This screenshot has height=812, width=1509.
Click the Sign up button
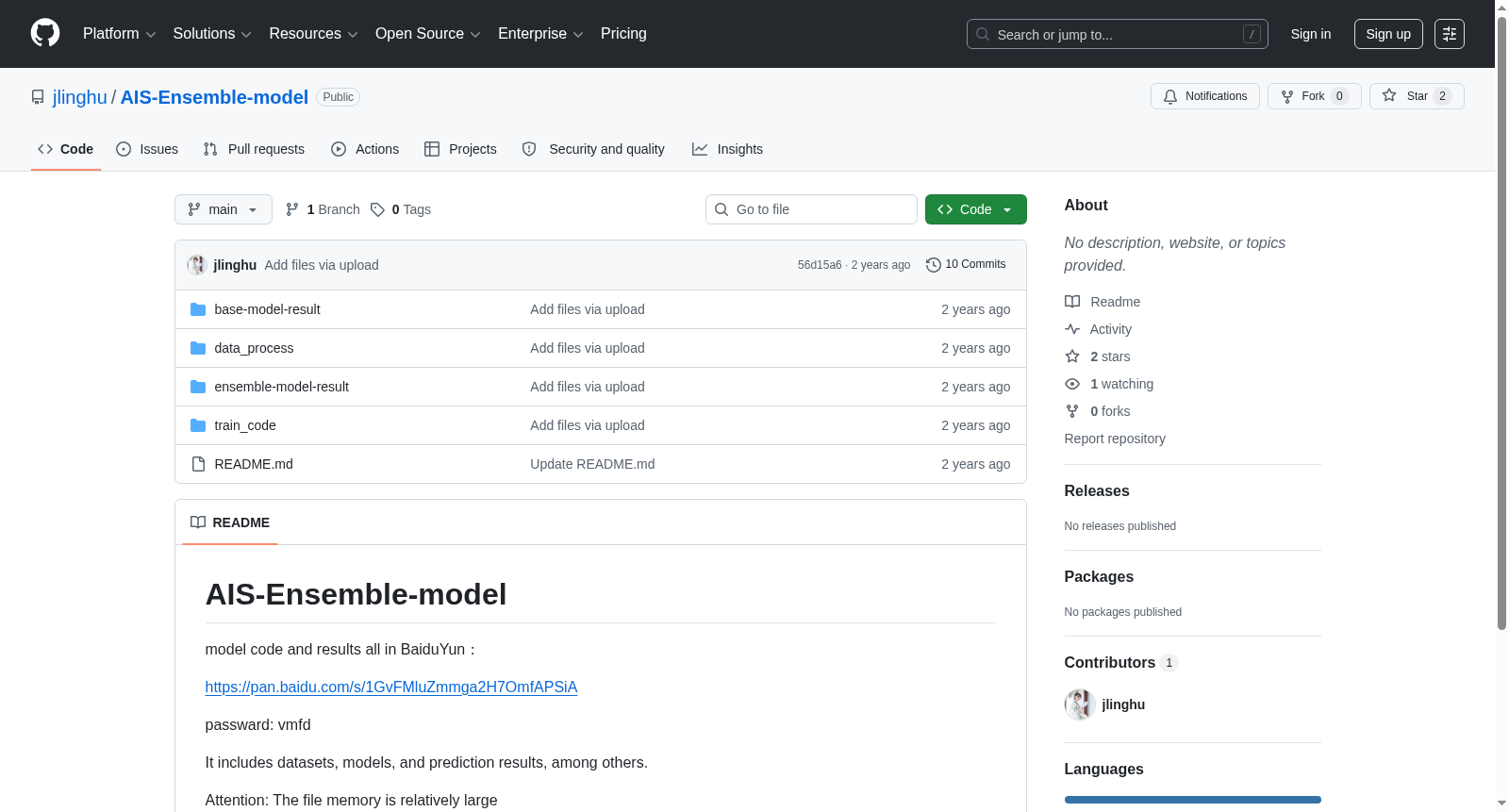tap(1388, 34)
